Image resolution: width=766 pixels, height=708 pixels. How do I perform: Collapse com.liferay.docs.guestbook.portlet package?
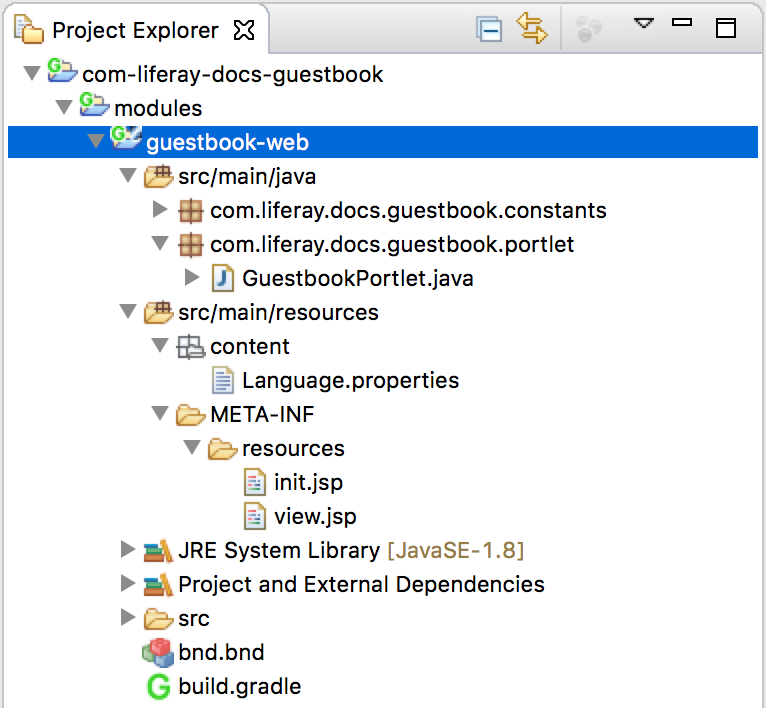coord(160,244)
